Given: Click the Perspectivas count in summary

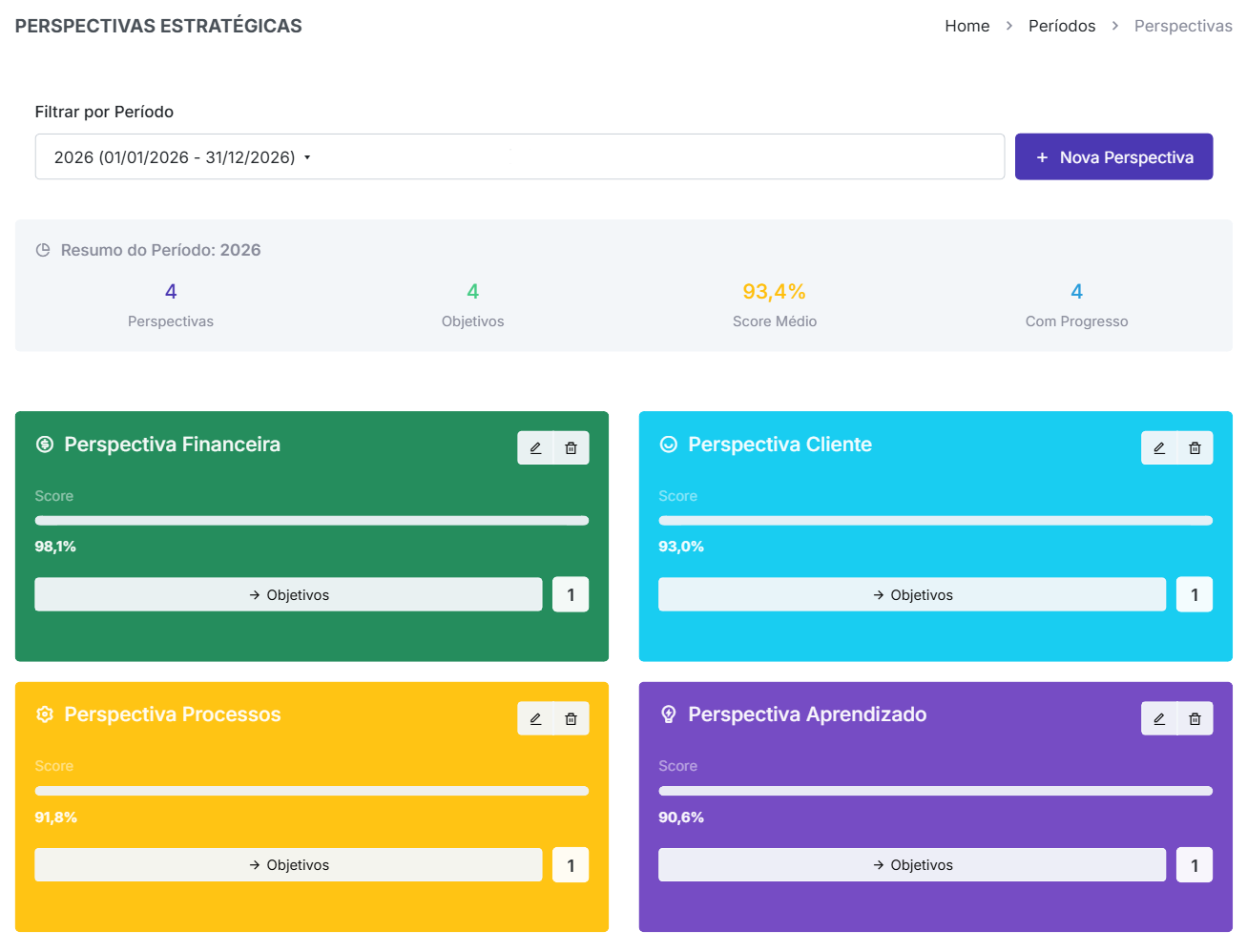Looking at the screenshot, I should (x=171, y=292).
